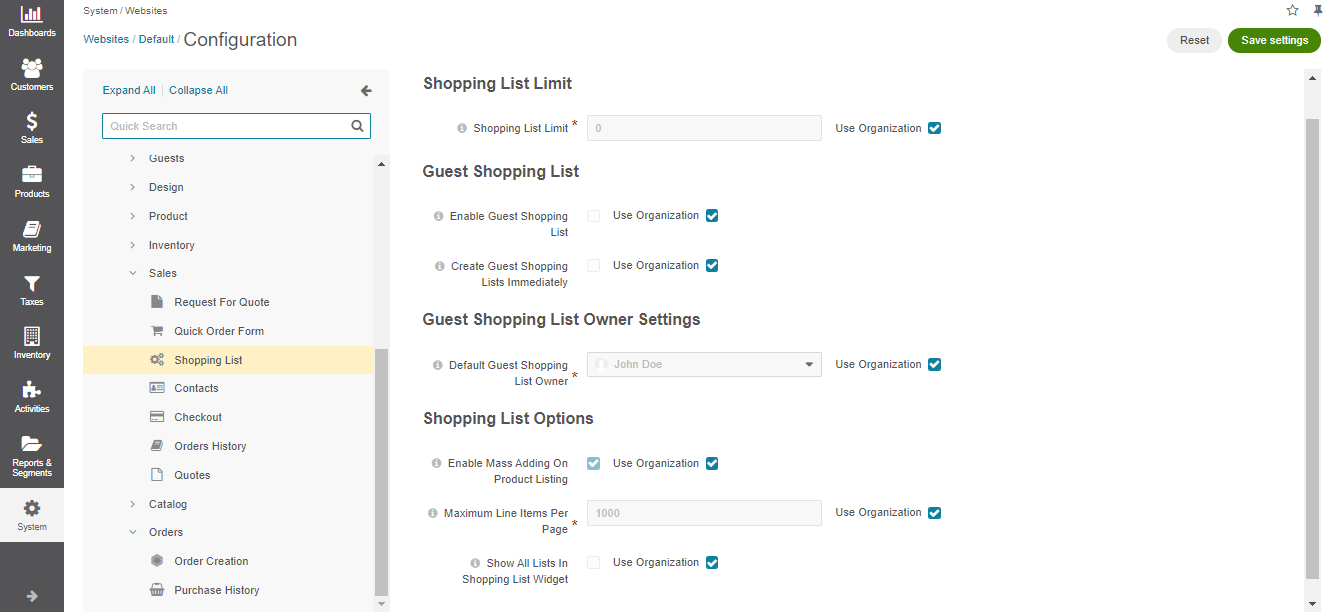The height and width of the screenshot is (612, 1327).
Task: Select Orders History under Sales
Action: pyautogui.click(x=210, y=446)
